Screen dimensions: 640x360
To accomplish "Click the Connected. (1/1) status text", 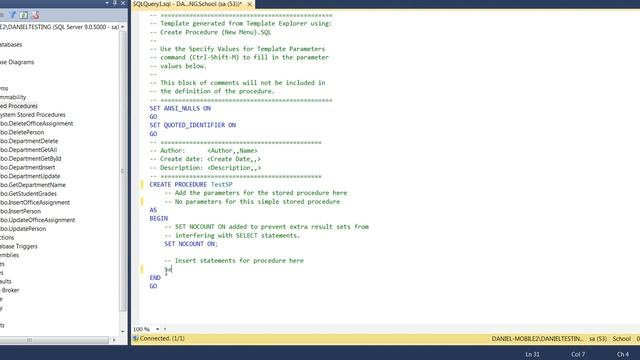I will (x=162, y=338).
